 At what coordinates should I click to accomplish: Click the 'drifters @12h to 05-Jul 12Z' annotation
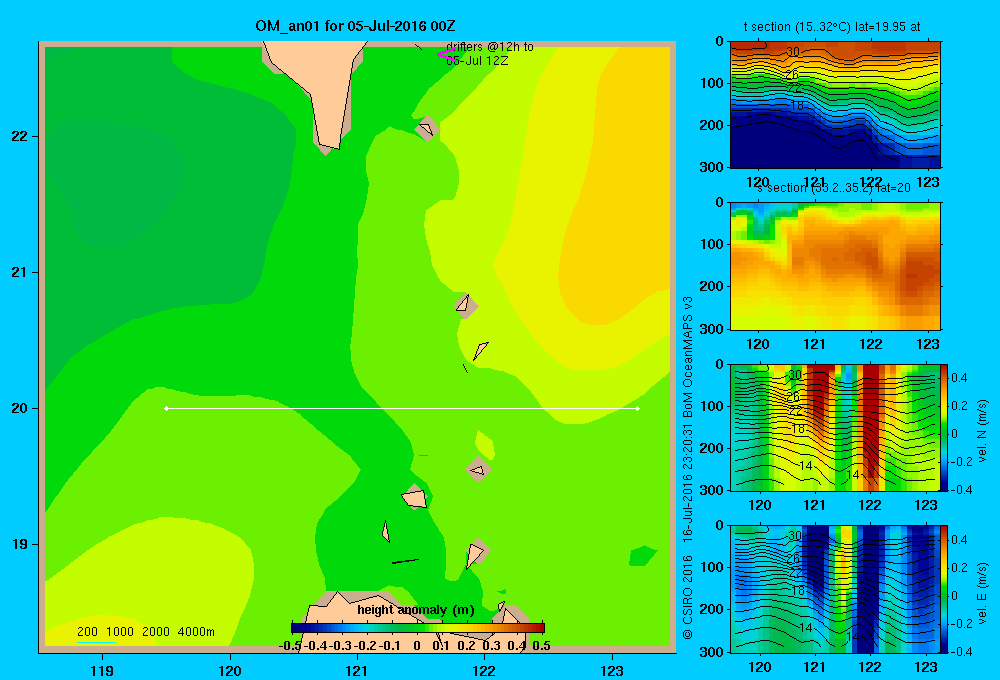490,54
